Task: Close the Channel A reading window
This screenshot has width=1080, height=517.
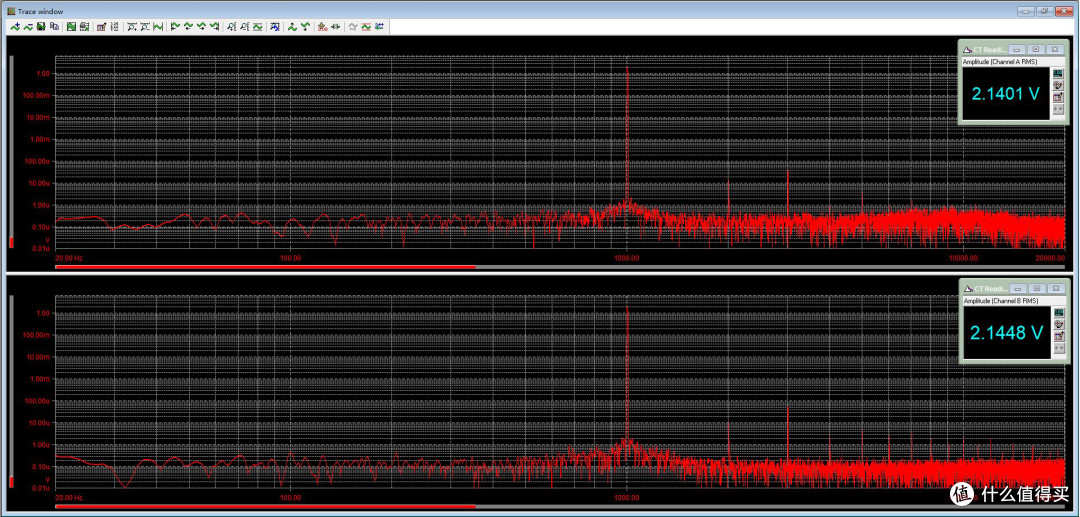Action: [1055, 50]
